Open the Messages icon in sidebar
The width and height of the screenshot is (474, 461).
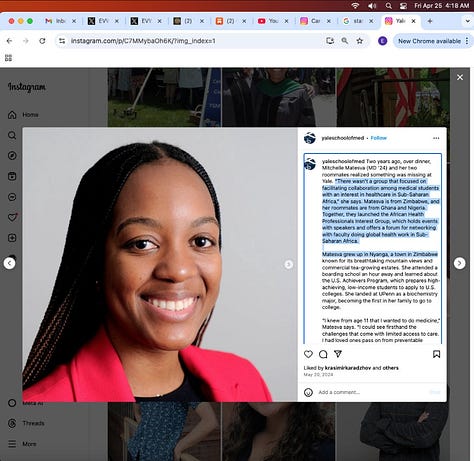[x=12, y=197]
